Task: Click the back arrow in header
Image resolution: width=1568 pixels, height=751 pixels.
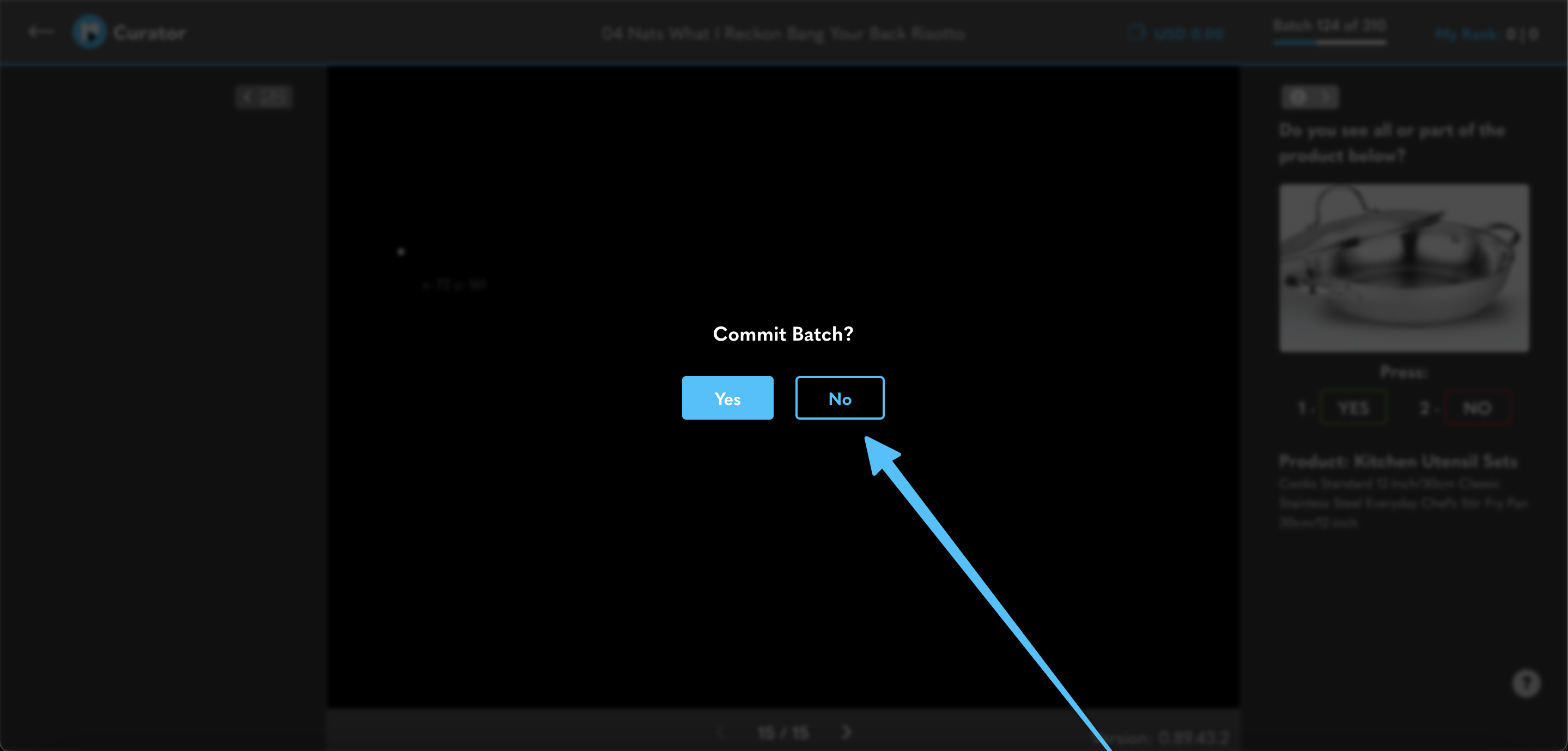Action: coord(41,32)
